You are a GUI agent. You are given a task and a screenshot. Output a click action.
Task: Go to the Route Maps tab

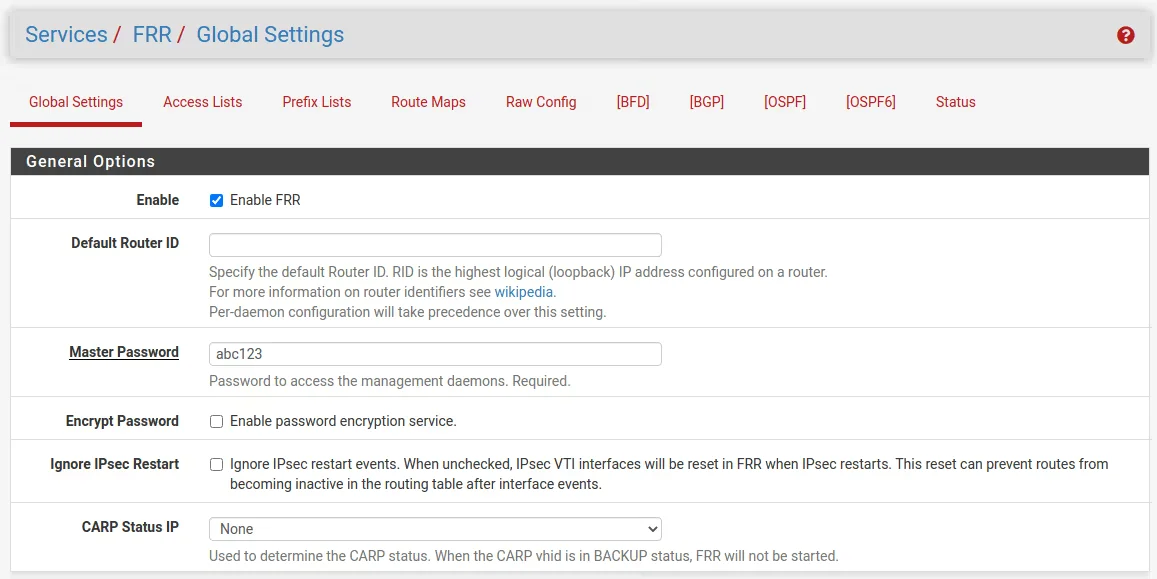428,102
